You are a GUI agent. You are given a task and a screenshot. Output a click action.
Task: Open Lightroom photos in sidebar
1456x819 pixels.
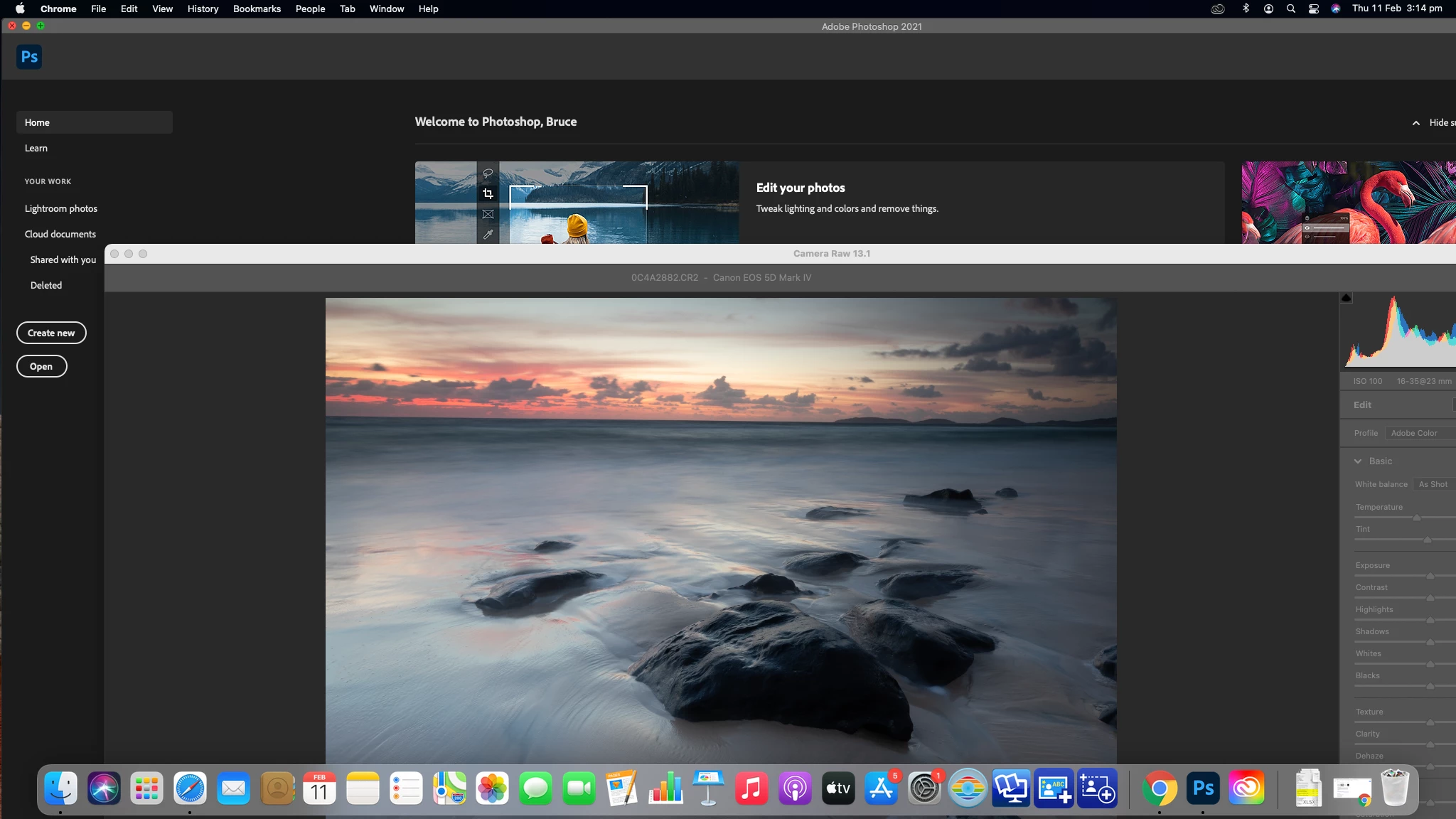(61, 208)
